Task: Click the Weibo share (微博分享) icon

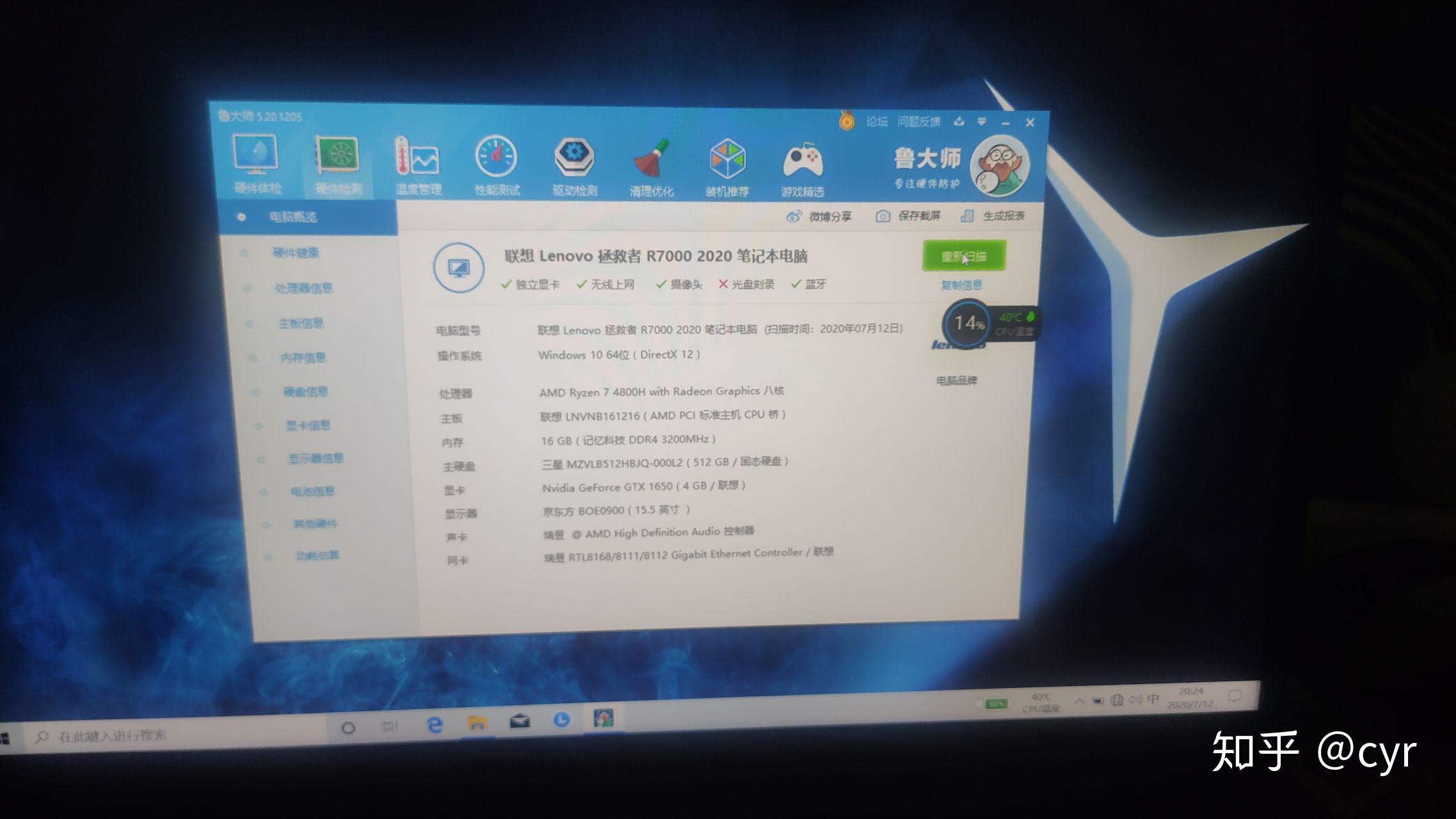Action: (x=794, y=216)
